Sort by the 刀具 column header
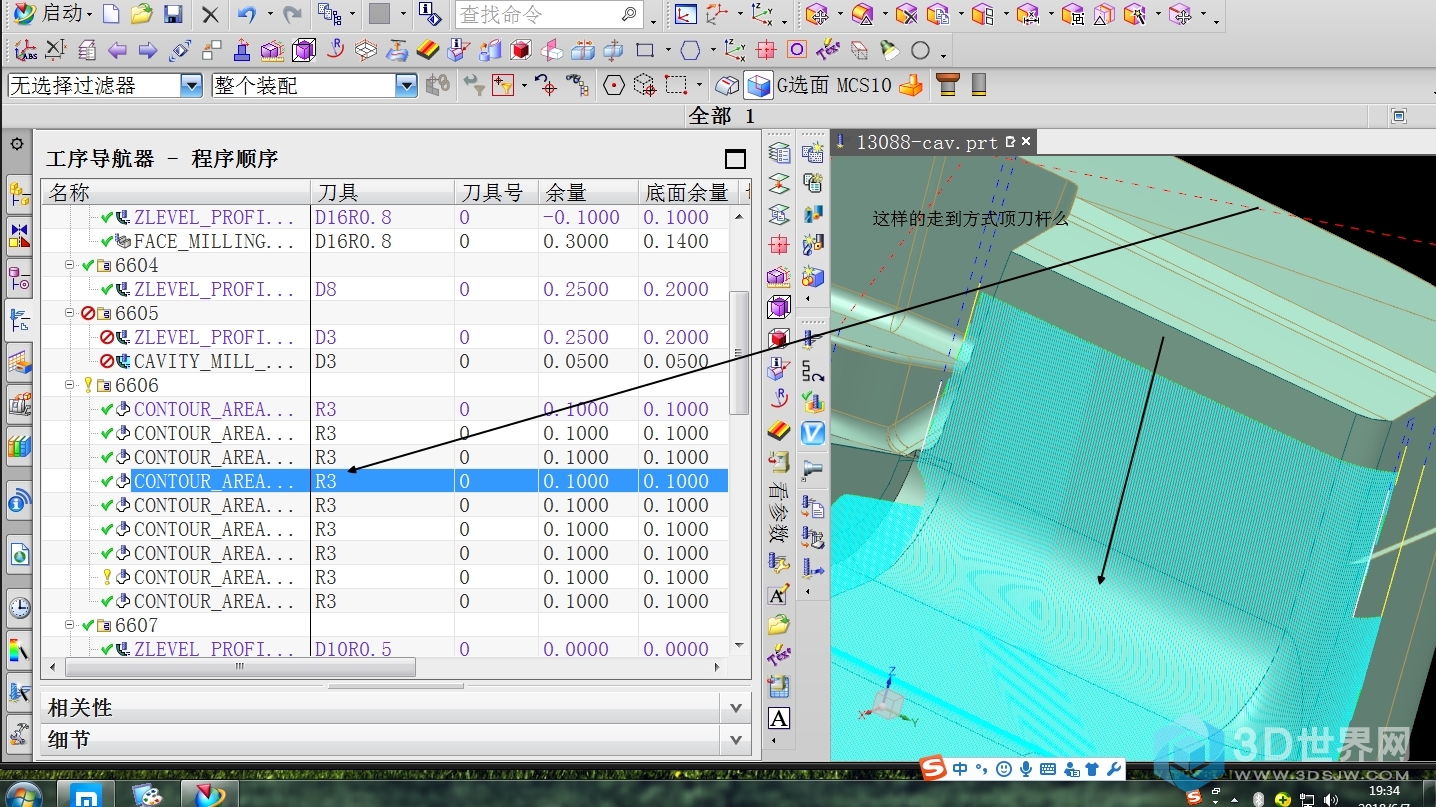Image resolution: width=1436 pixels, height=807 pixels. pos(382,192)
